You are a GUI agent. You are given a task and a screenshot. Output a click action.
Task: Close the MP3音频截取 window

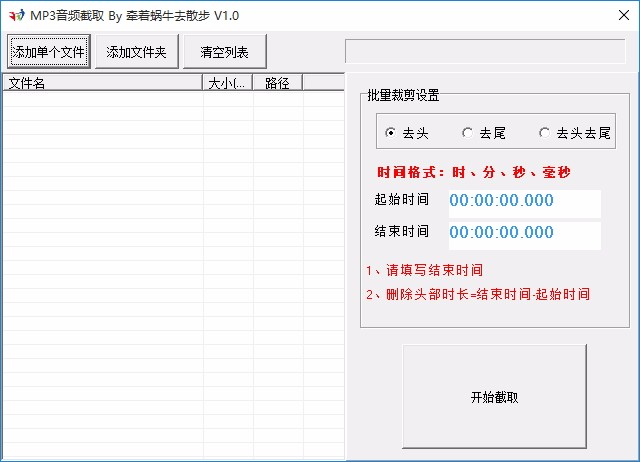coord(623,16)
